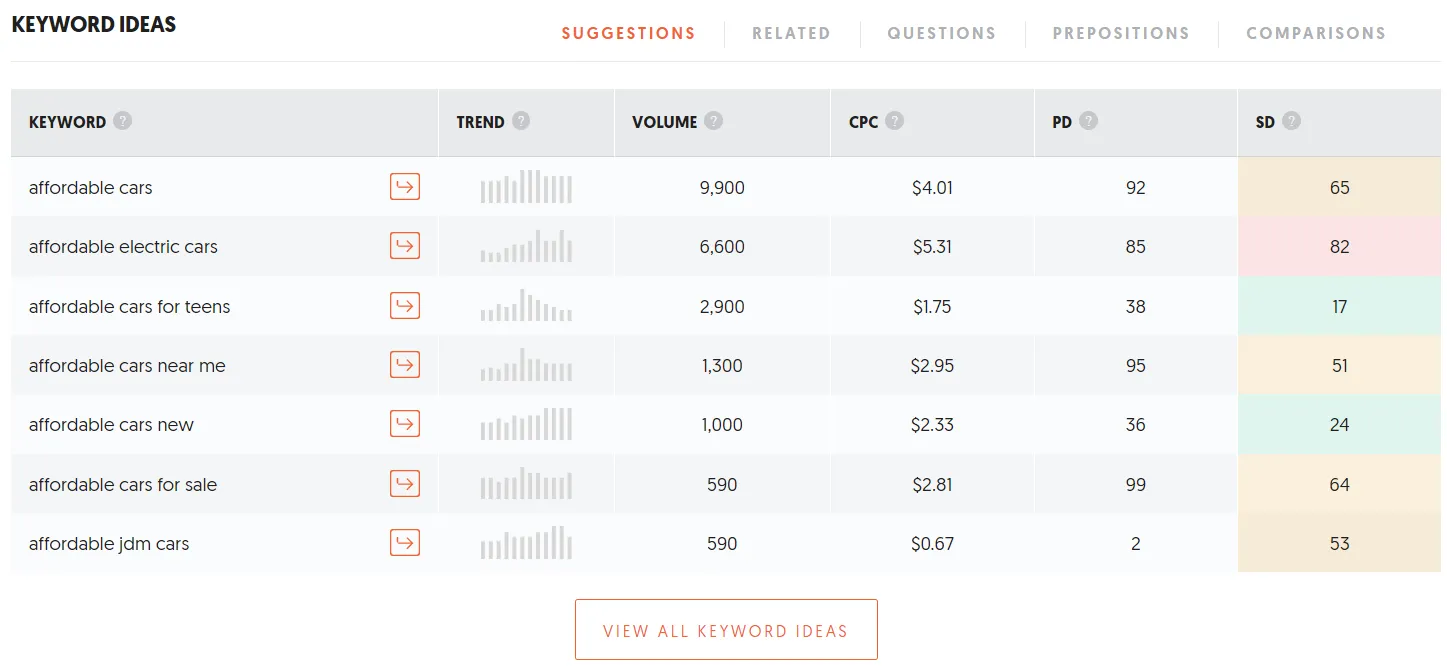Show help tooltip for CPC column
The image size is (1447, 669).
coord(895,121)
